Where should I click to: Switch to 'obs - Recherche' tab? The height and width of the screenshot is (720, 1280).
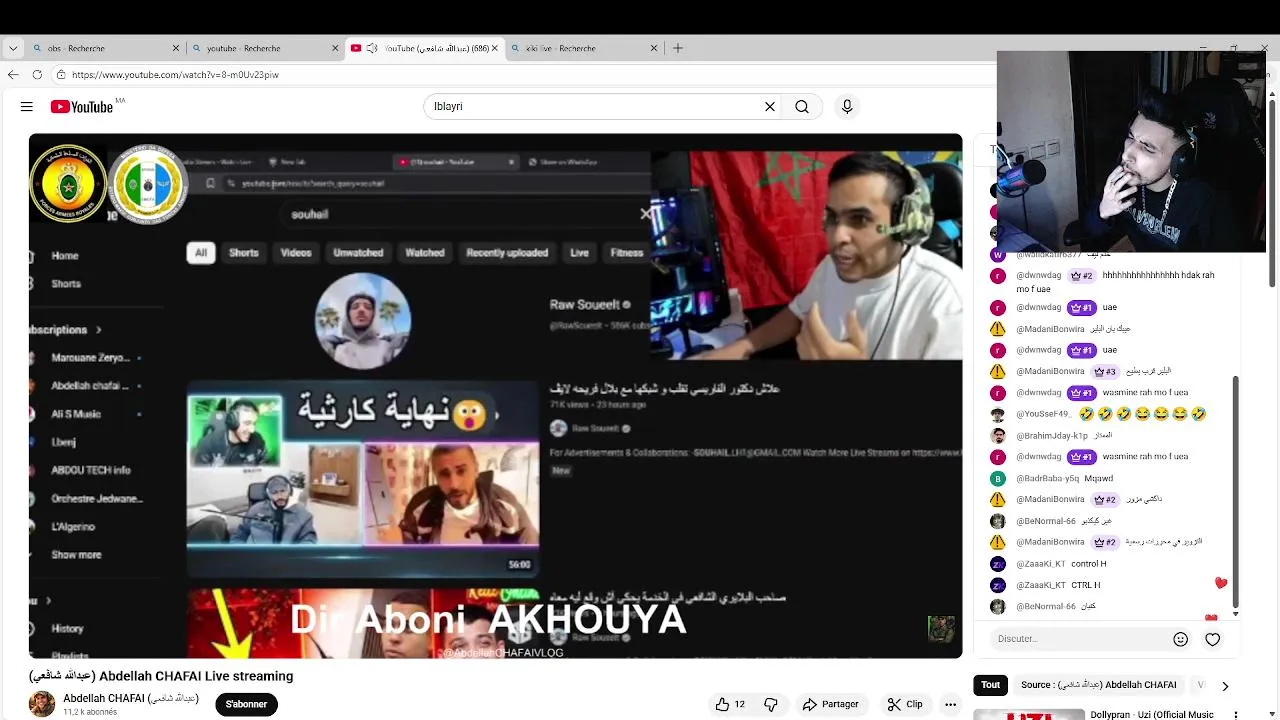point(105,48)
